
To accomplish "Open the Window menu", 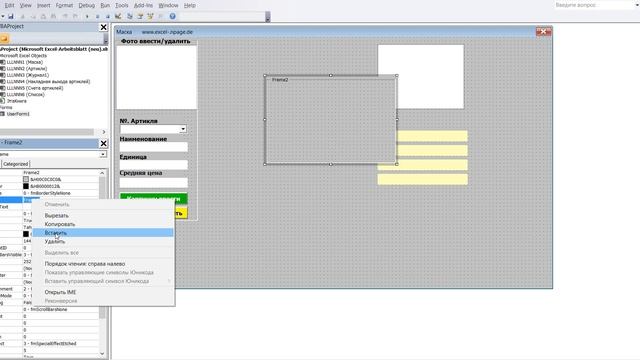I will 168,5.
